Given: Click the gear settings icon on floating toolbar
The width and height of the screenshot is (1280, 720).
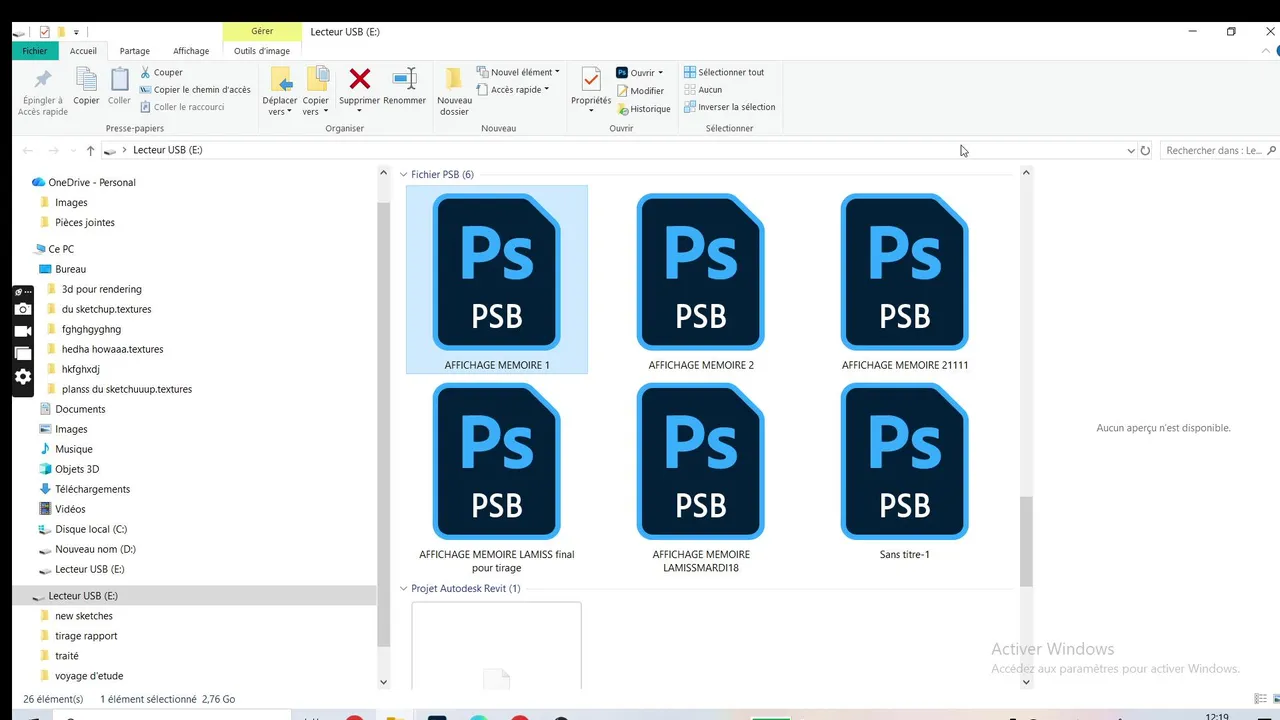Looking at the screenshot, I should pyautogui.click(x=23, y=376).
